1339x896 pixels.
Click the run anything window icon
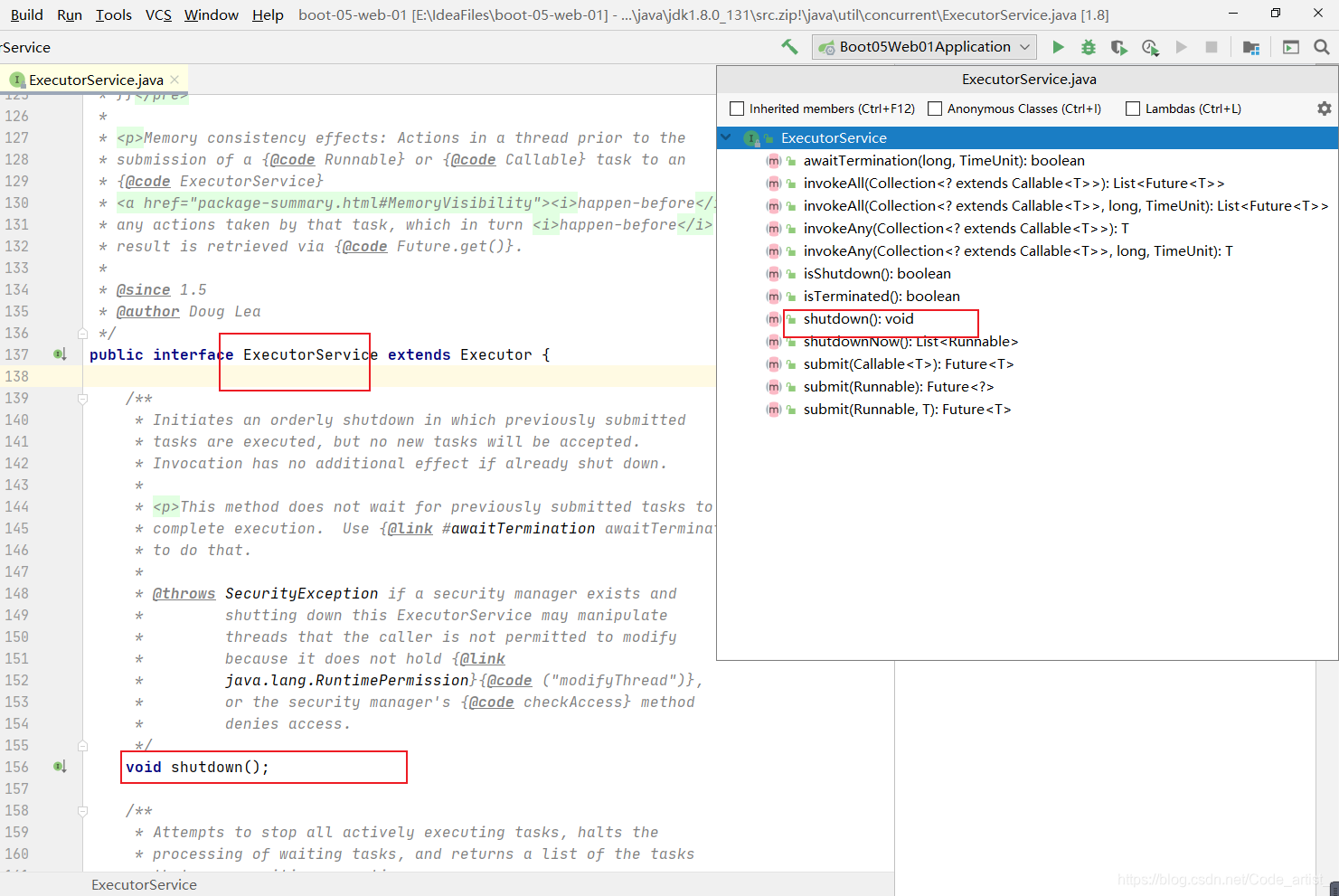[x=1291, y=47]
